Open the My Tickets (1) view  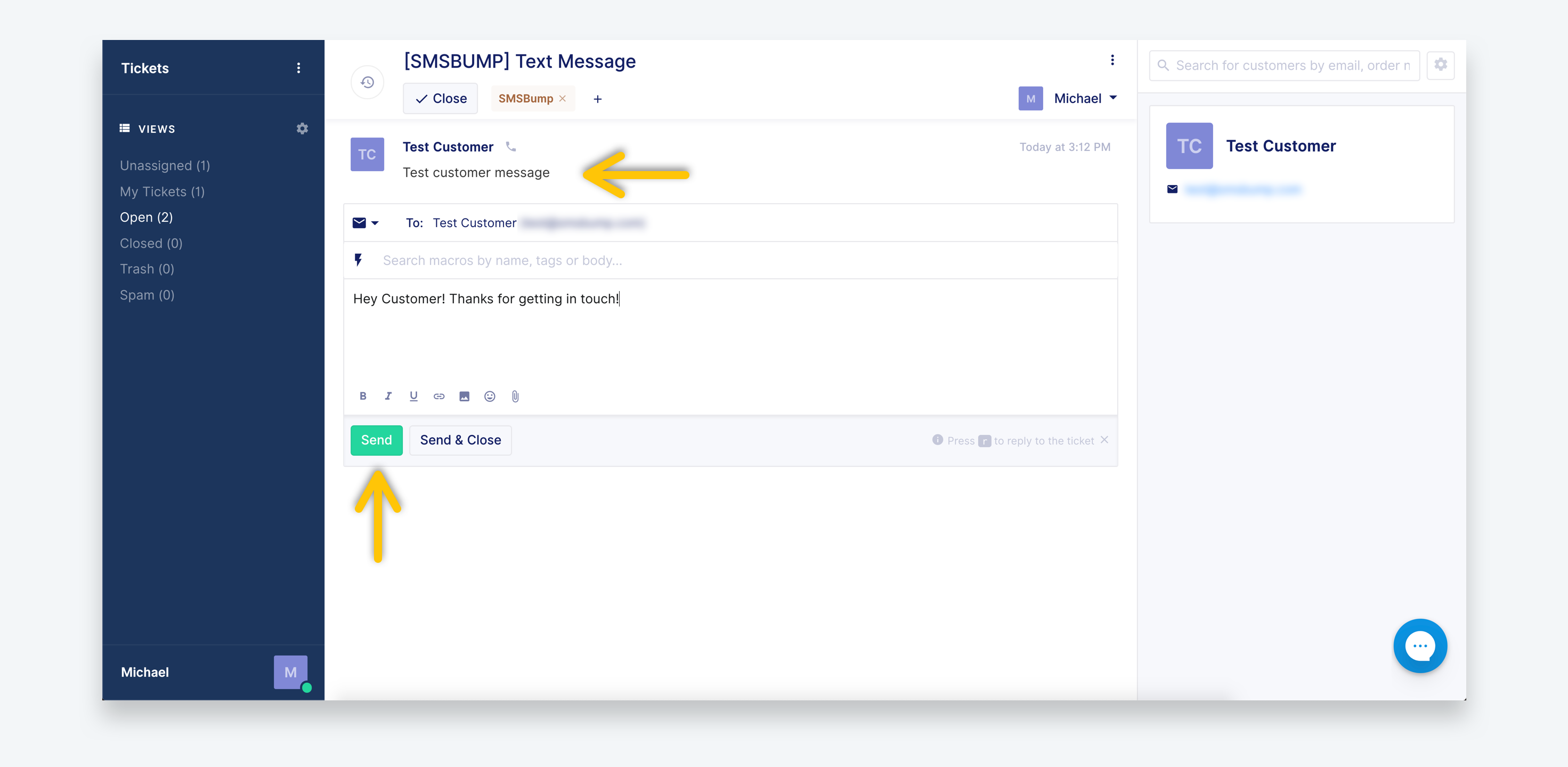(162, 191)
